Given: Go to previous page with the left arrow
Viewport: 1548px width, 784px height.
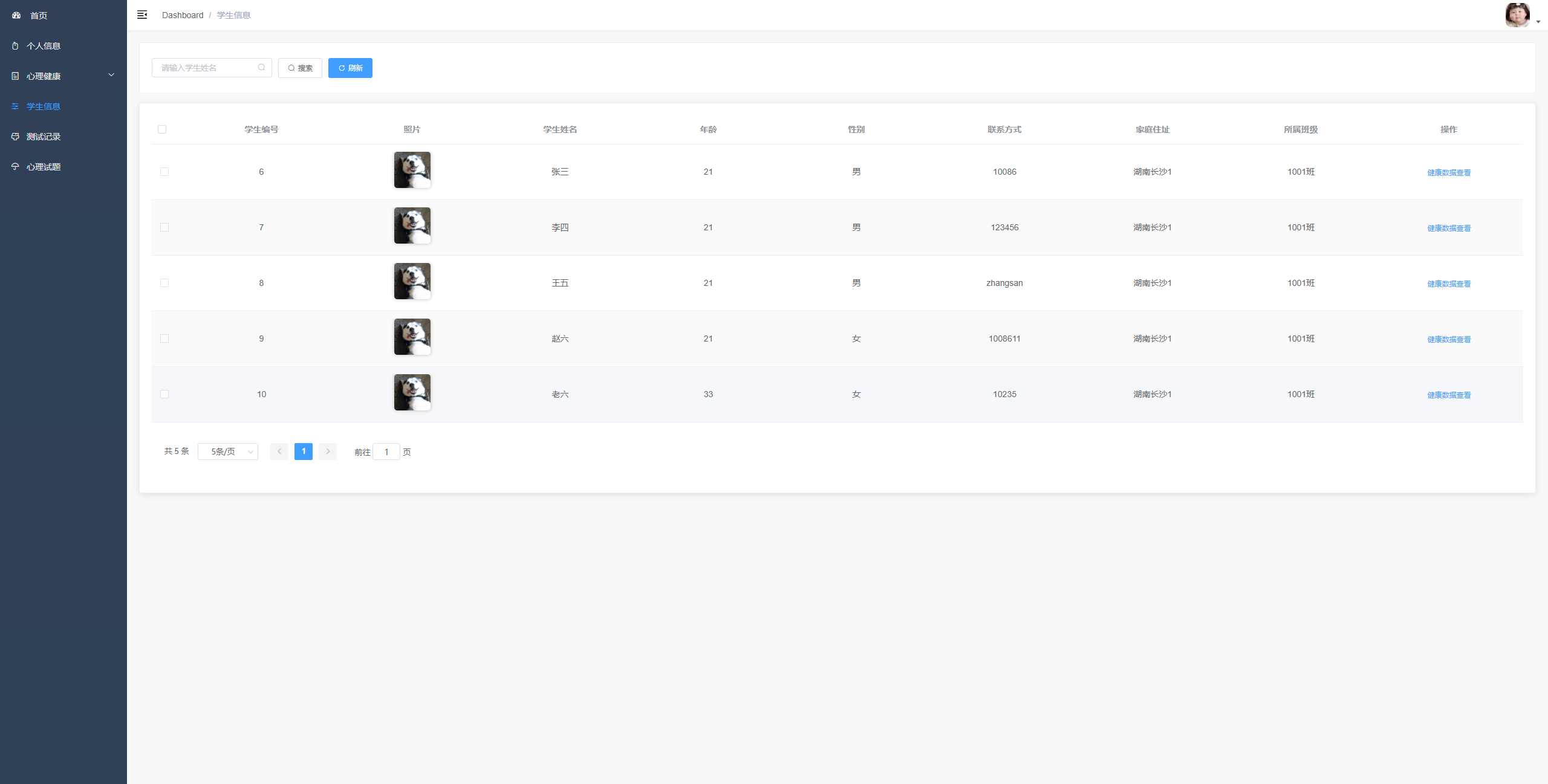Looking at the screenshot, I should (279, 451).
